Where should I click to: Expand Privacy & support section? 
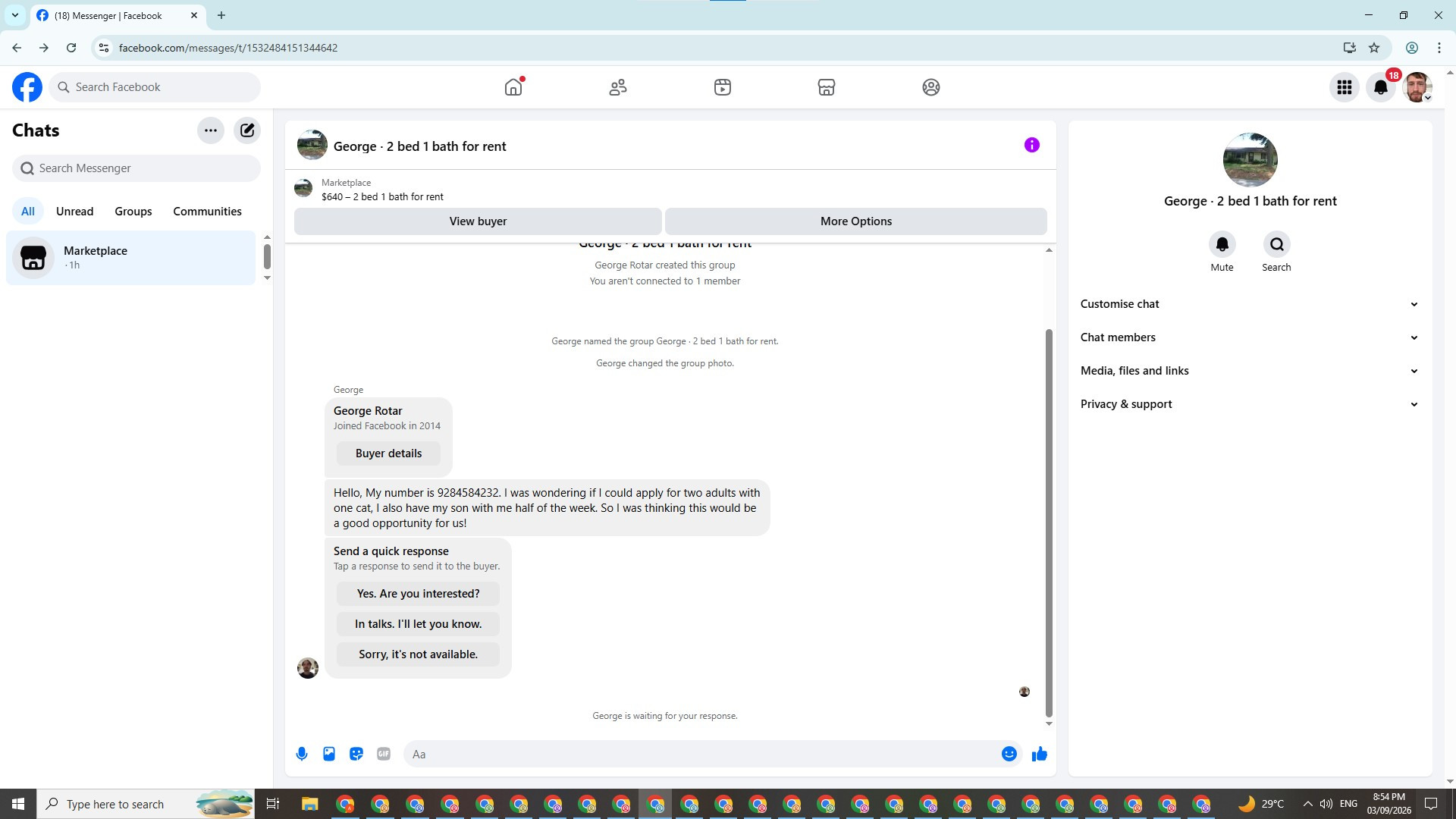pos(1250,404)
